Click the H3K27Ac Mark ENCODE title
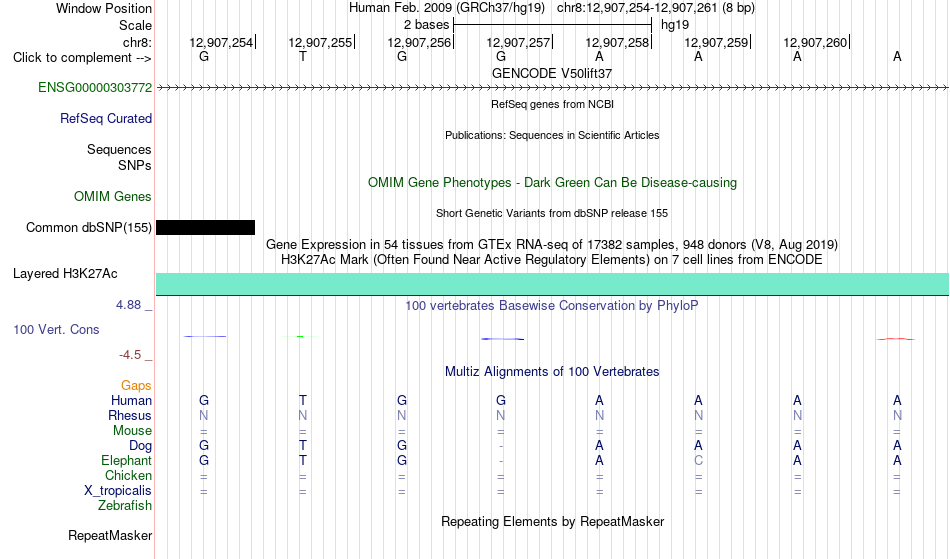The height and width of the screenshot is (559, 950). click(x=552, y=260)
